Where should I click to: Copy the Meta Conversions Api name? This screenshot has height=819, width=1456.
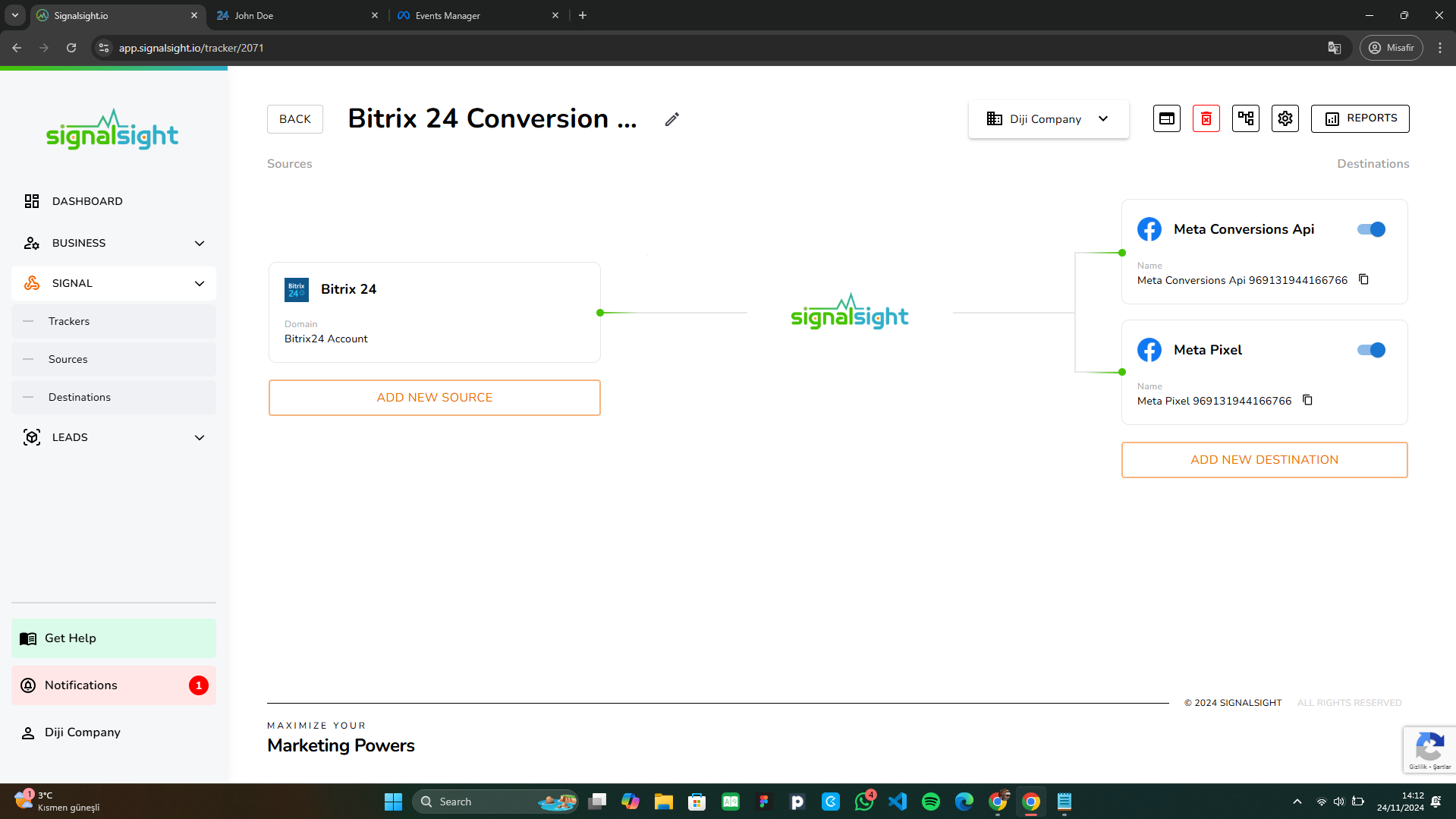[1363, 279]
